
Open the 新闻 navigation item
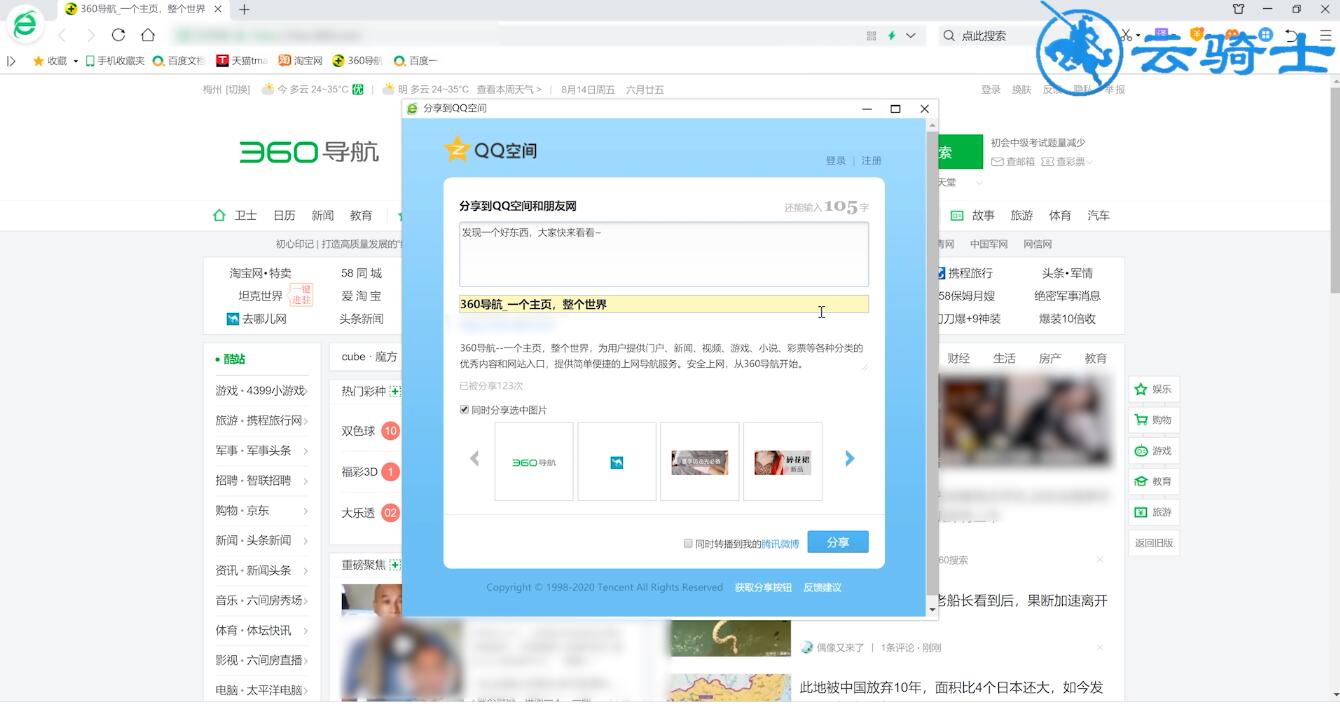coord(323,215)
